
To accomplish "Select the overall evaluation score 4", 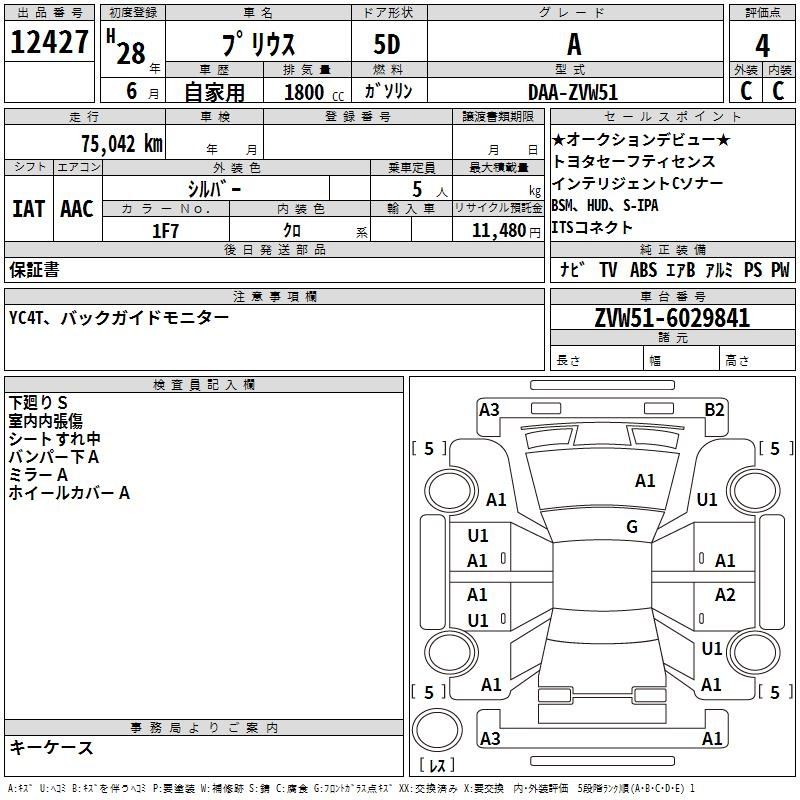I will coord(762,45).
